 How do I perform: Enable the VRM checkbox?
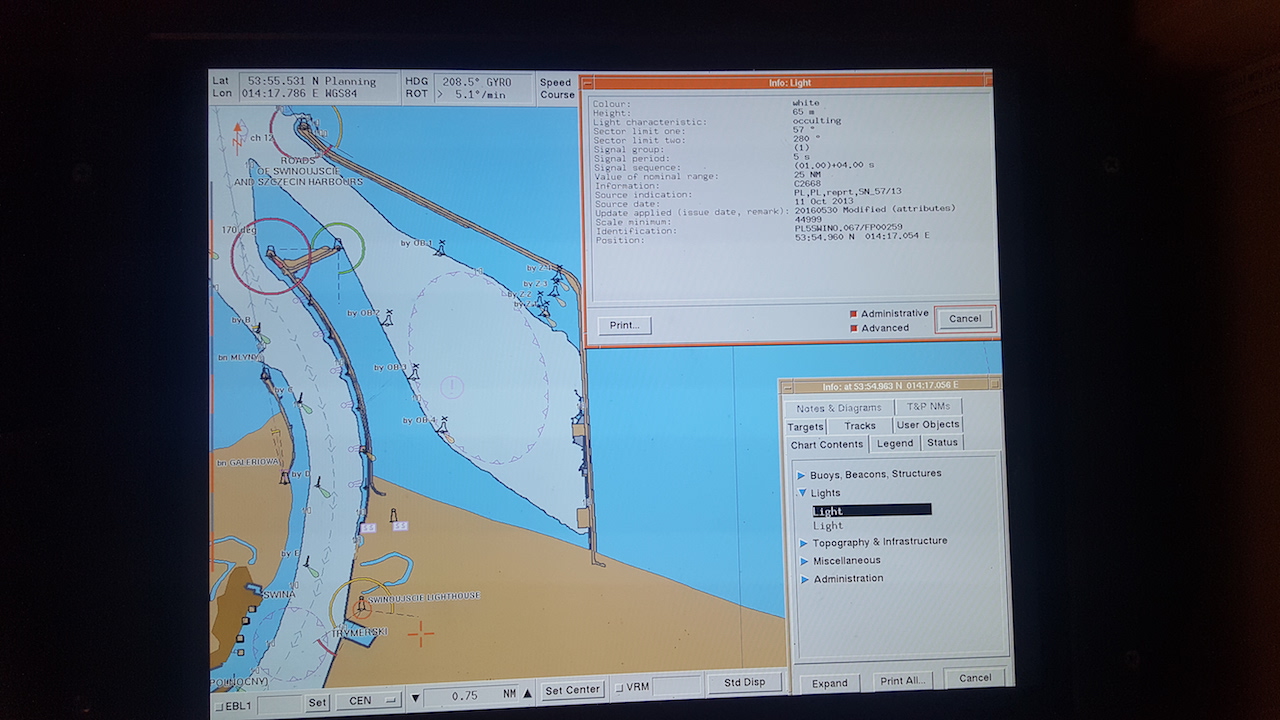(619, 687)
